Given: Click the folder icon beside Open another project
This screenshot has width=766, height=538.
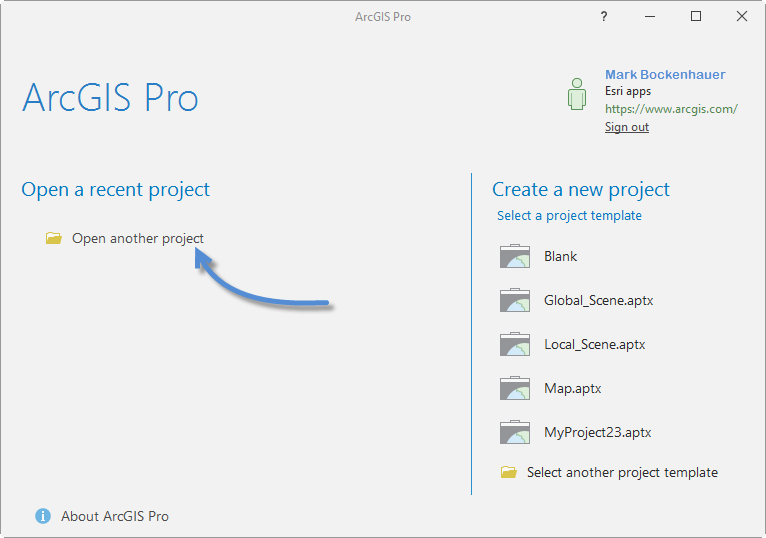Looking at the screenshot, I should click(x=54, y=238).
